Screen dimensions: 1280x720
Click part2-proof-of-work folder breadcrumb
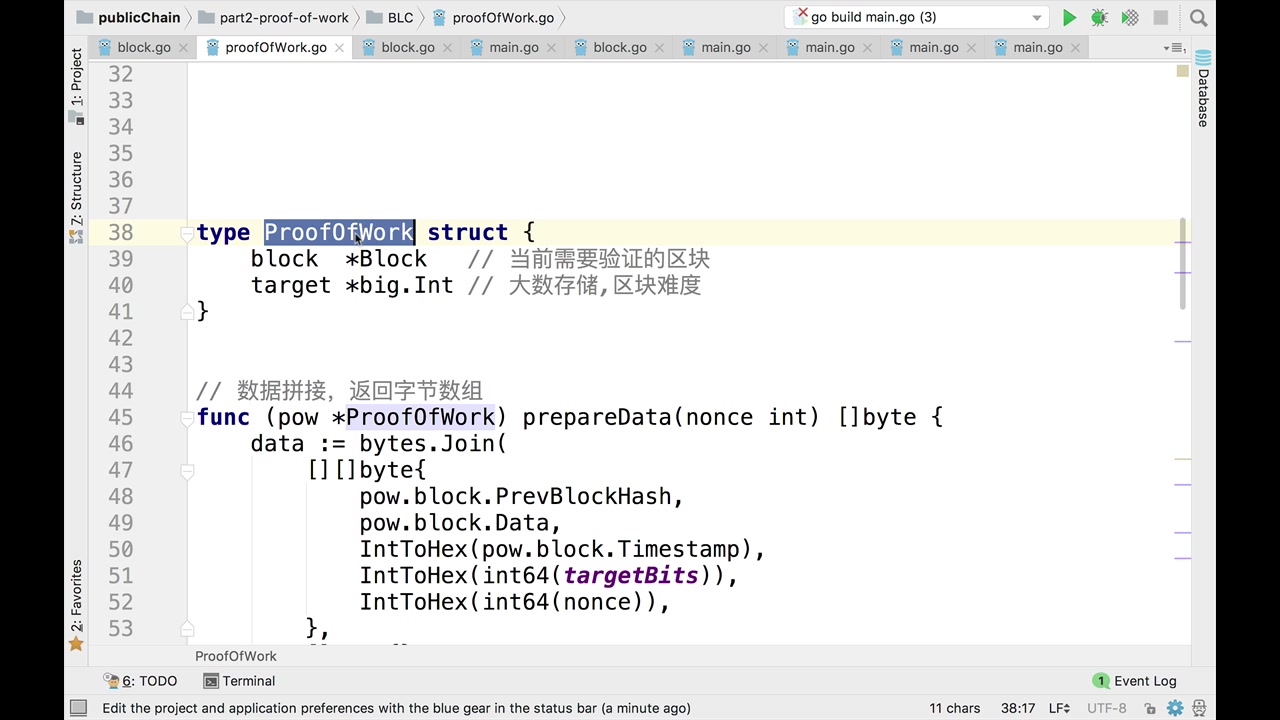[273, 17]
